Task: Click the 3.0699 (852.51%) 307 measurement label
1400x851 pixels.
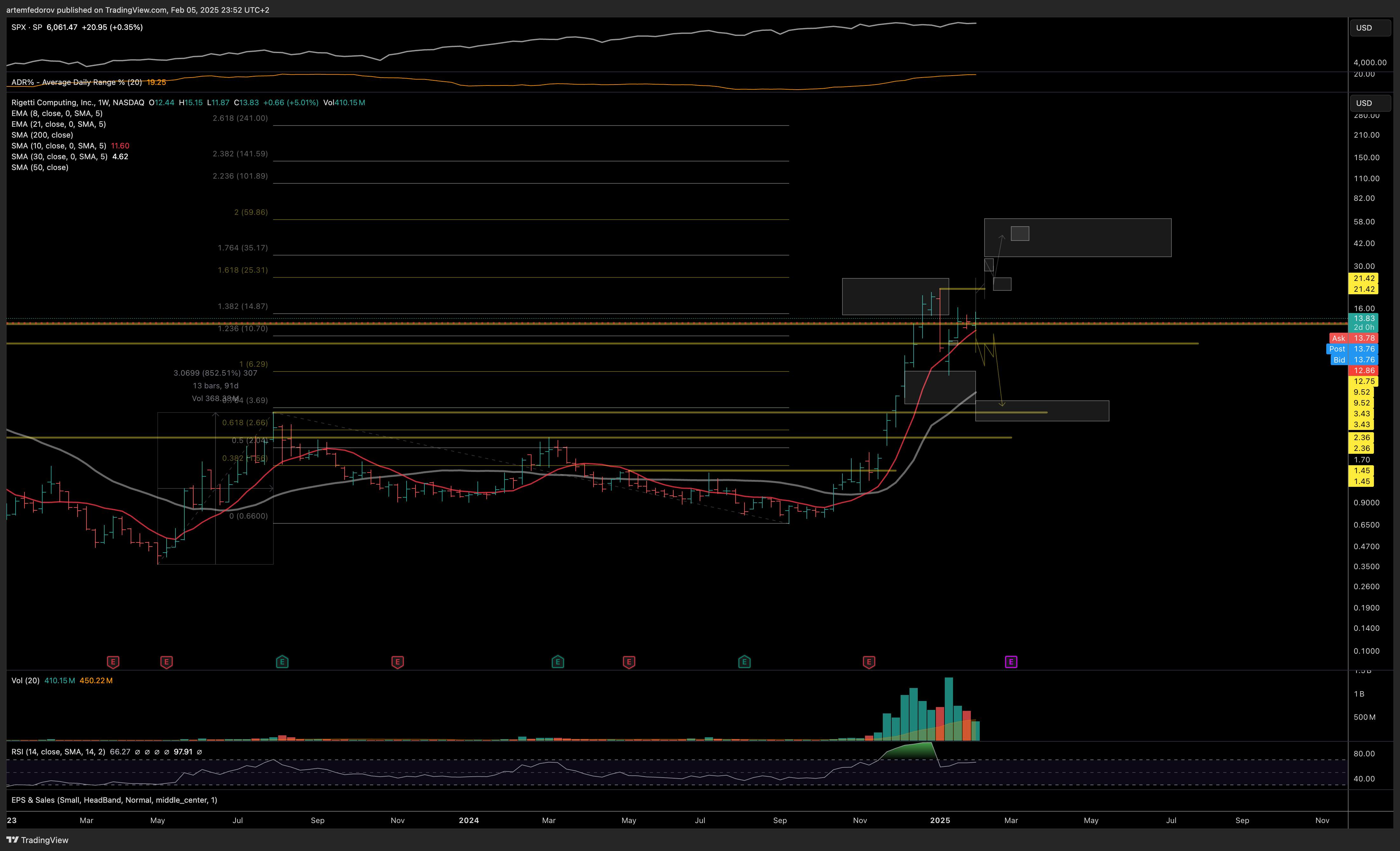Action: tap(215, 373)
